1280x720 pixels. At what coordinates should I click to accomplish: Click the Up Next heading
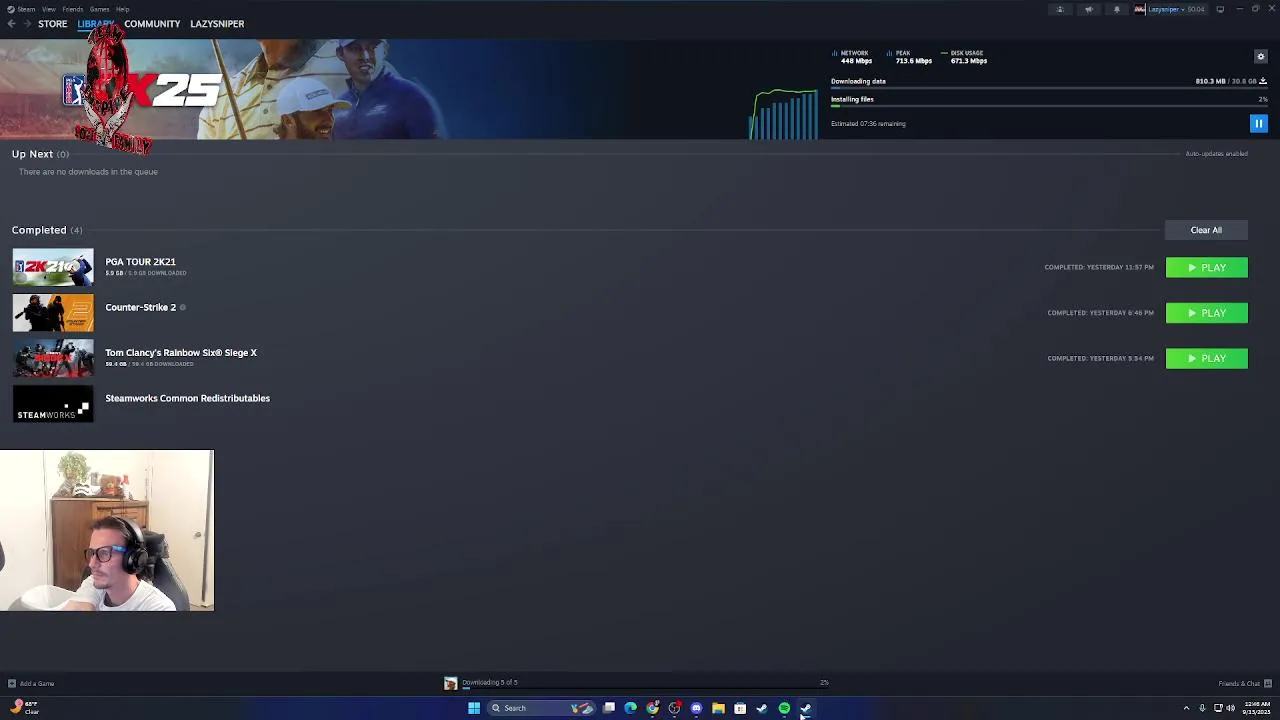click(32, 154)
